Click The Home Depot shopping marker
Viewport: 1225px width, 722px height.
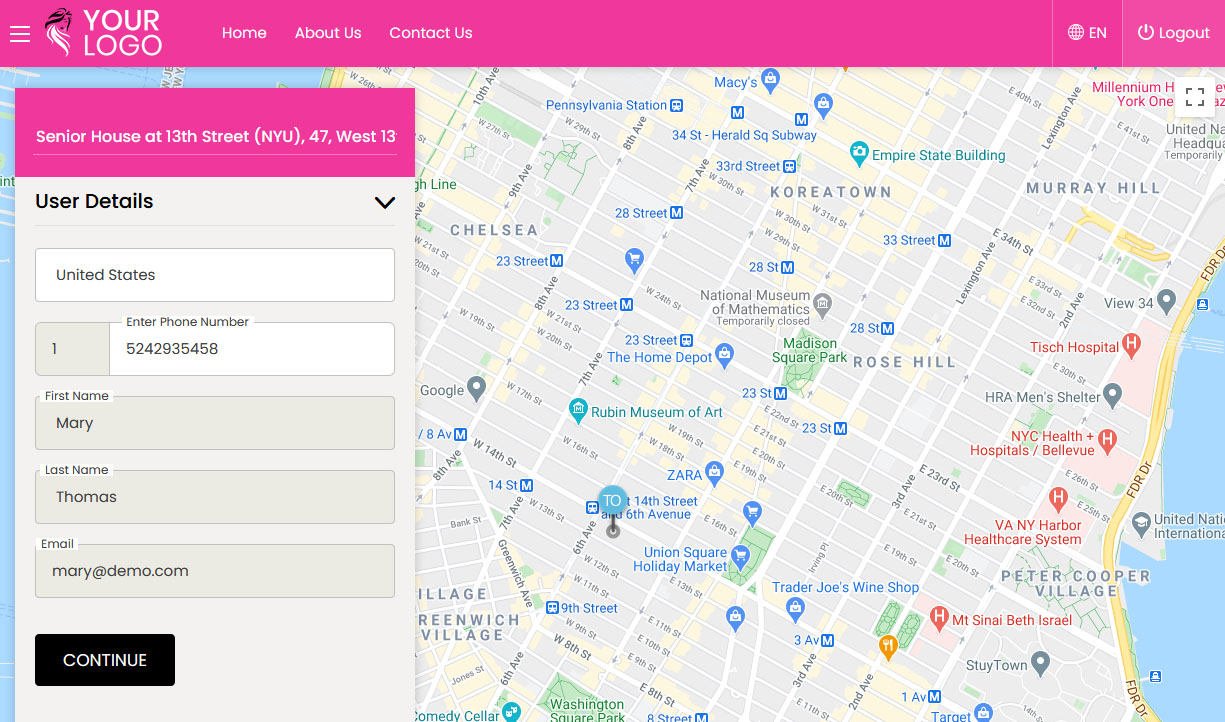coord(725,354)
